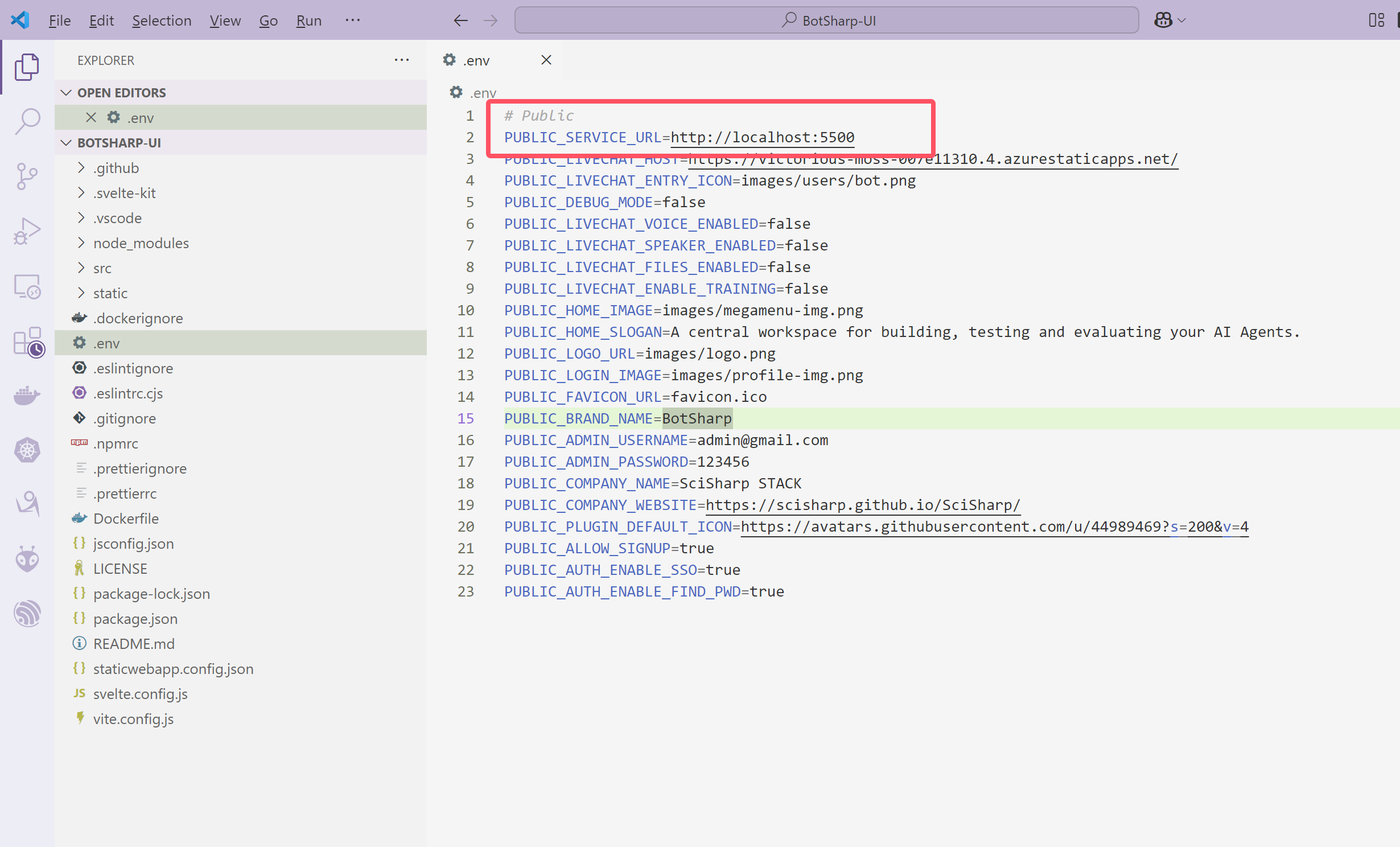This screenshot has height=847, width=1400.
Task: Open staticwebapp.config.json file
Action: point(240,668)
